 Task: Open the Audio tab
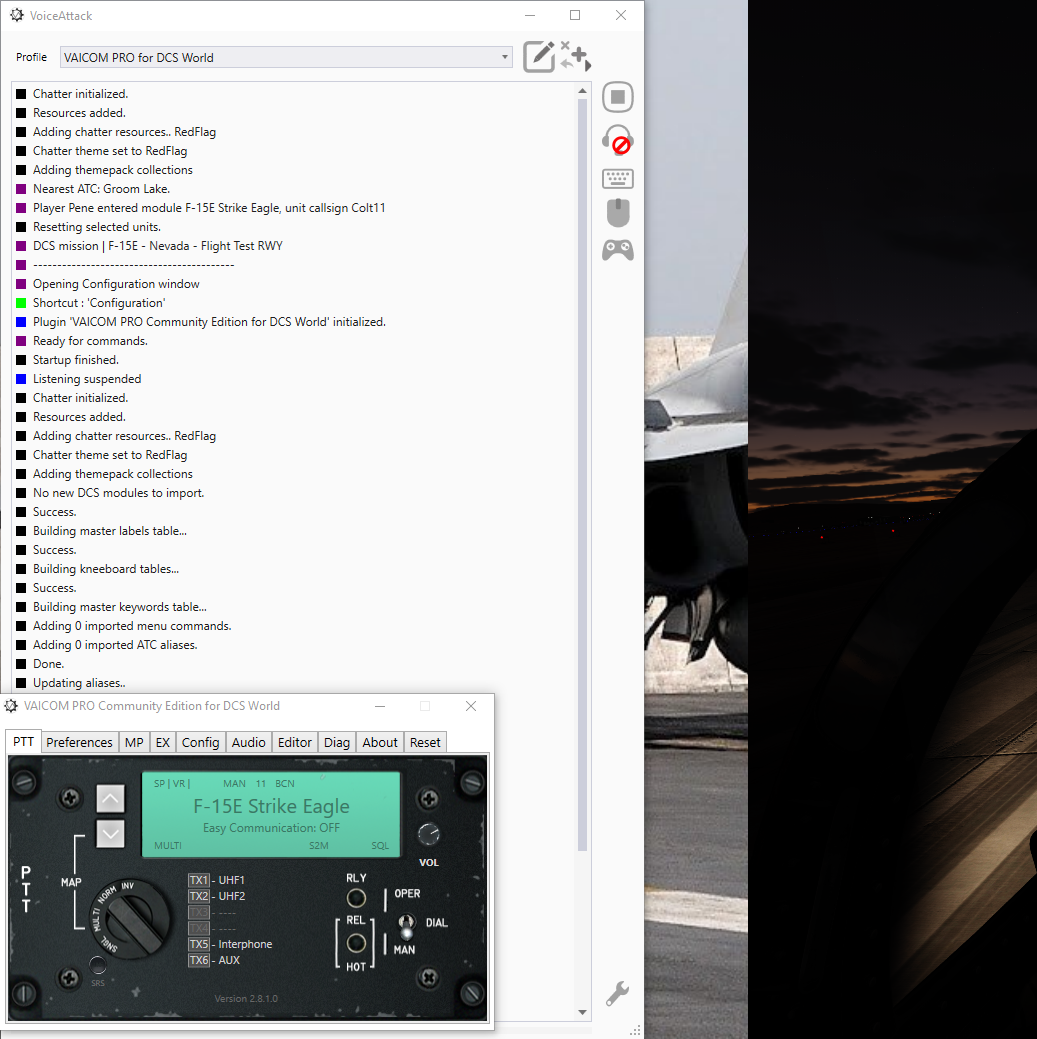coord(248,742)
